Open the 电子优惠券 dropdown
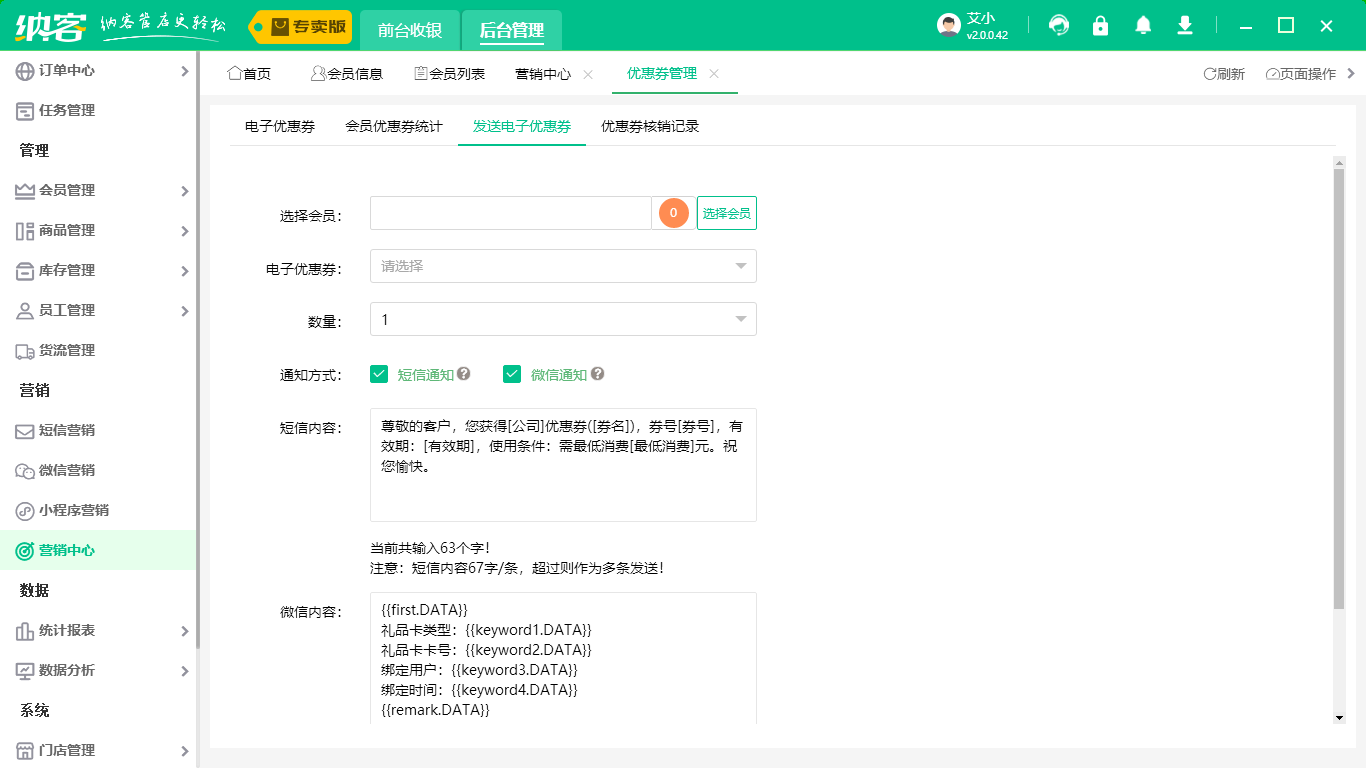Viewport: 1366px width, 768px height. pyautogui.click(x=563, y=266)
